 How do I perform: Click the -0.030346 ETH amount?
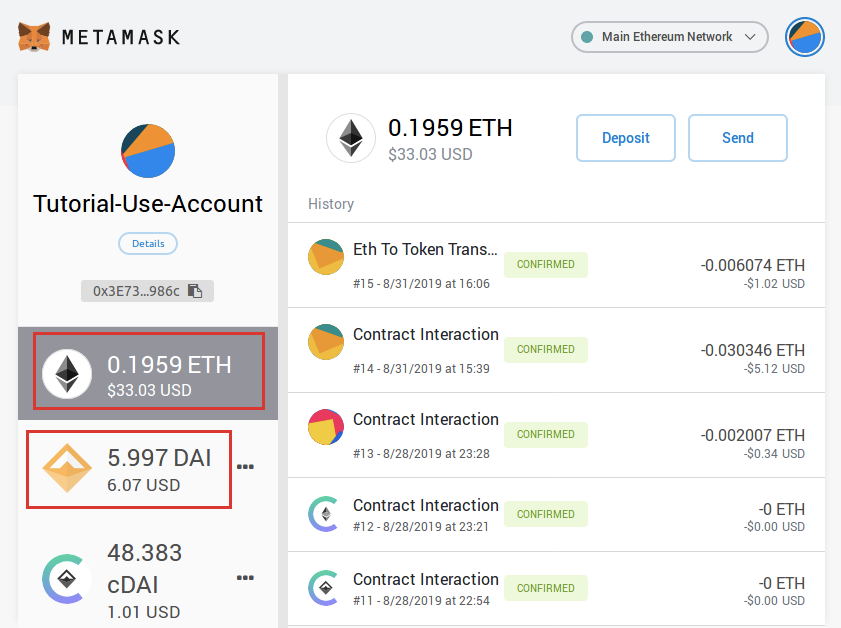pos(752,350)
